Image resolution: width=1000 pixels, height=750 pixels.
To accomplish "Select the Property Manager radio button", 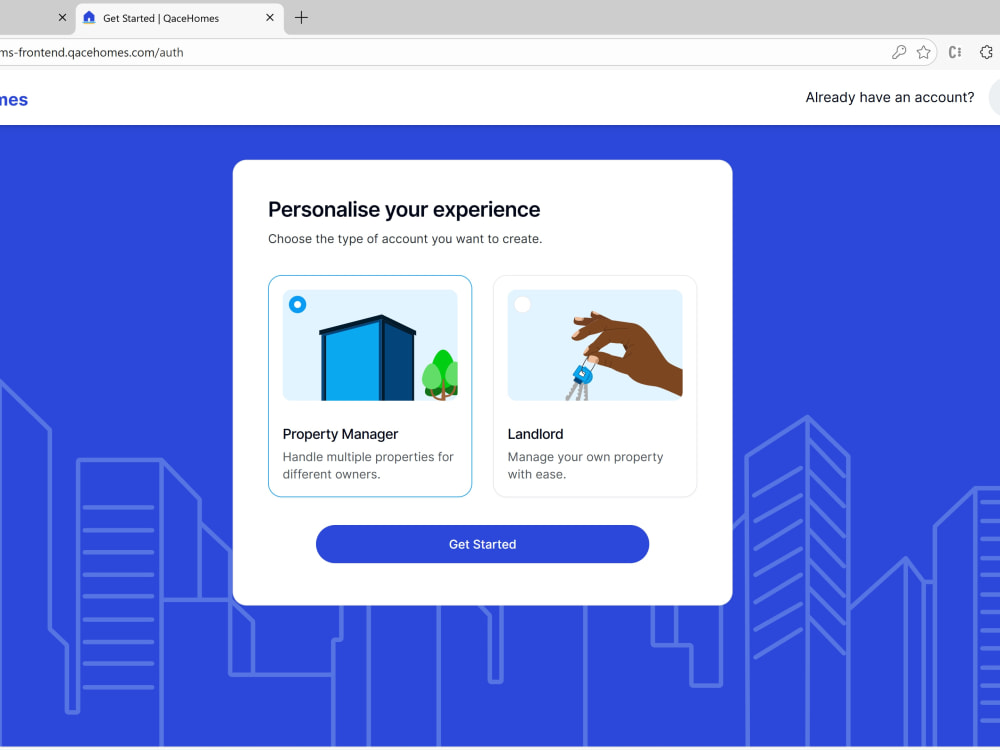I will coord(297,304).
